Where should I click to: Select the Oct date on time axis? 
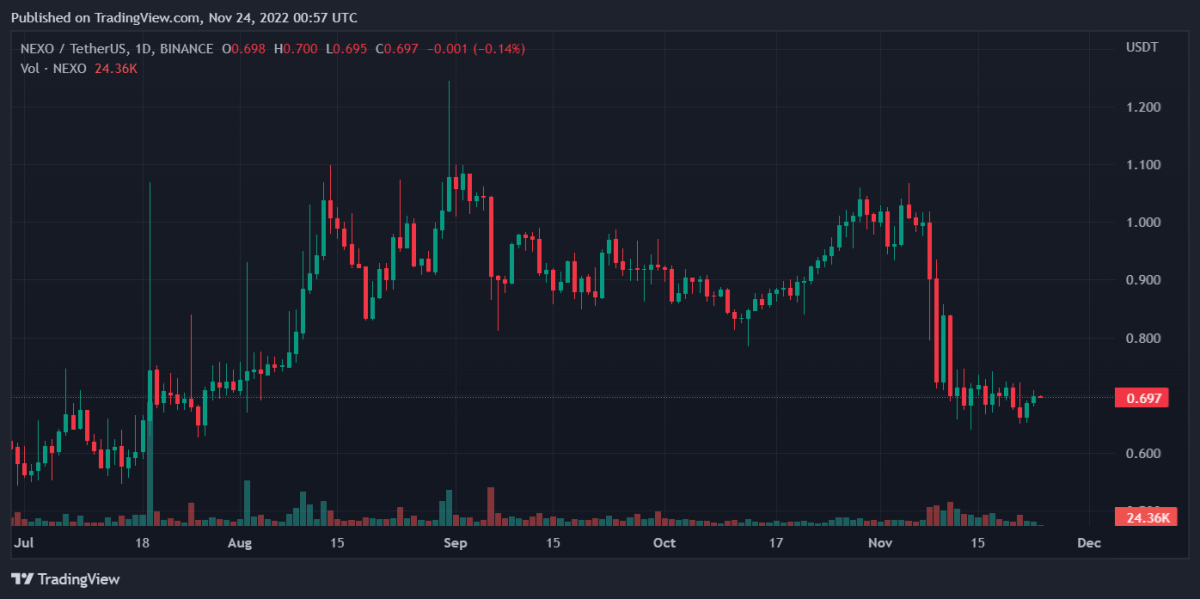(x=664, y=543)
